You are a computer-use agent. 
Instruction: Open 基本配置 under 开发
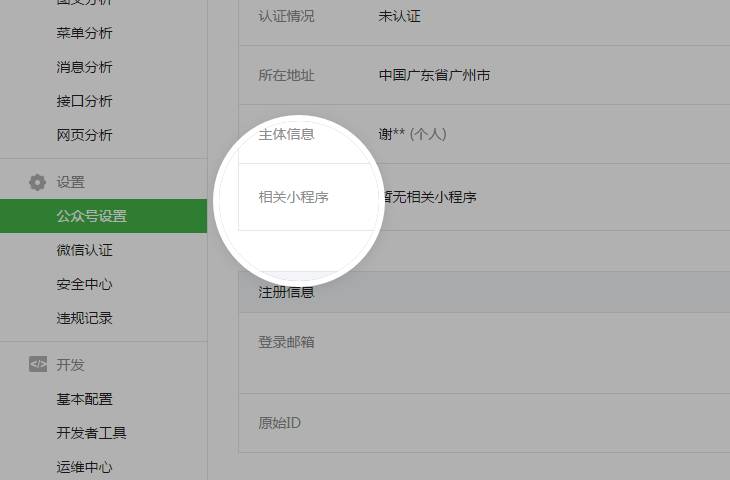coord(84,399)
